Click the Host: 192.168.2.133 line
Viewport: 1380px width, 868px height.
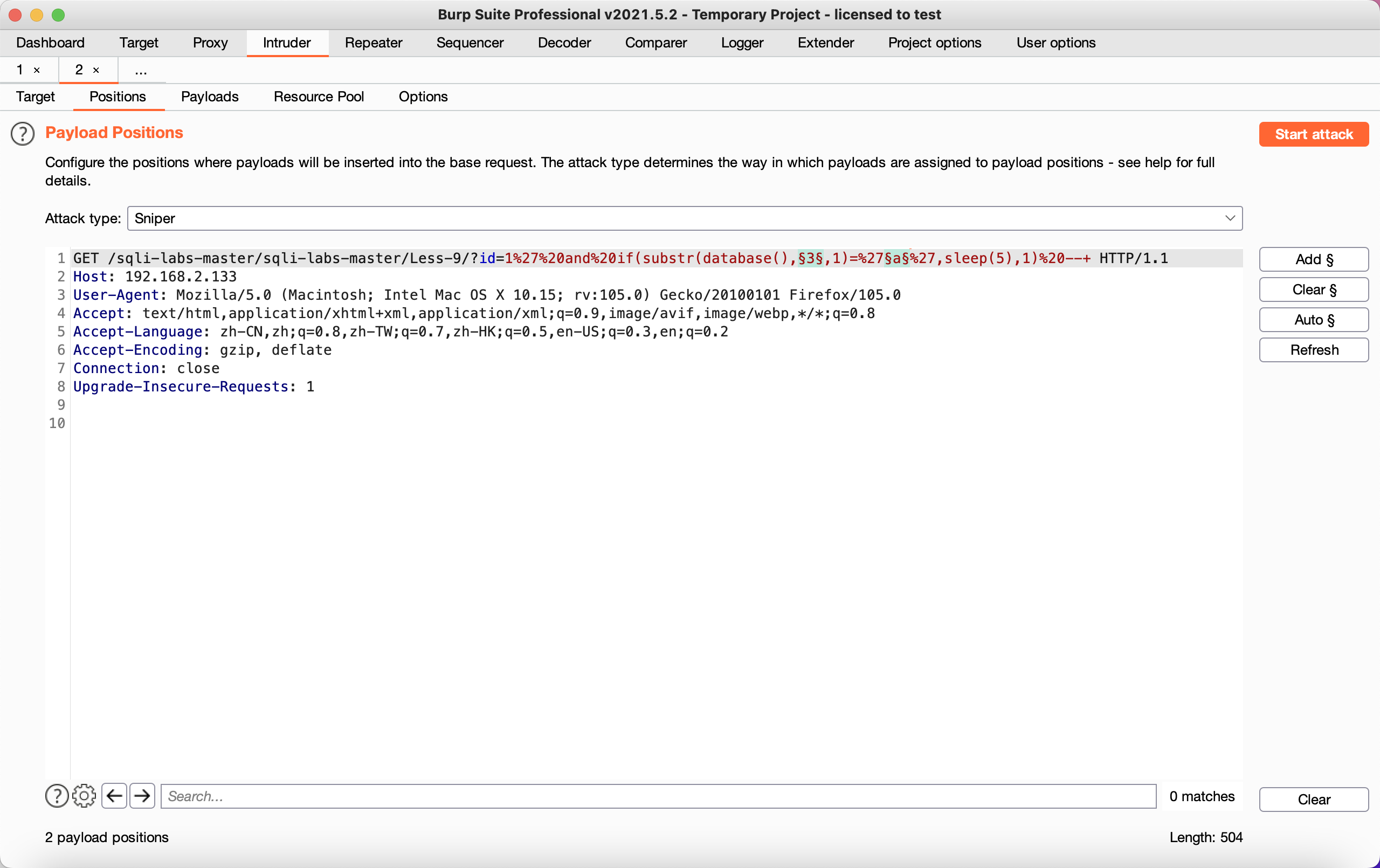click(x=155, y=277)
